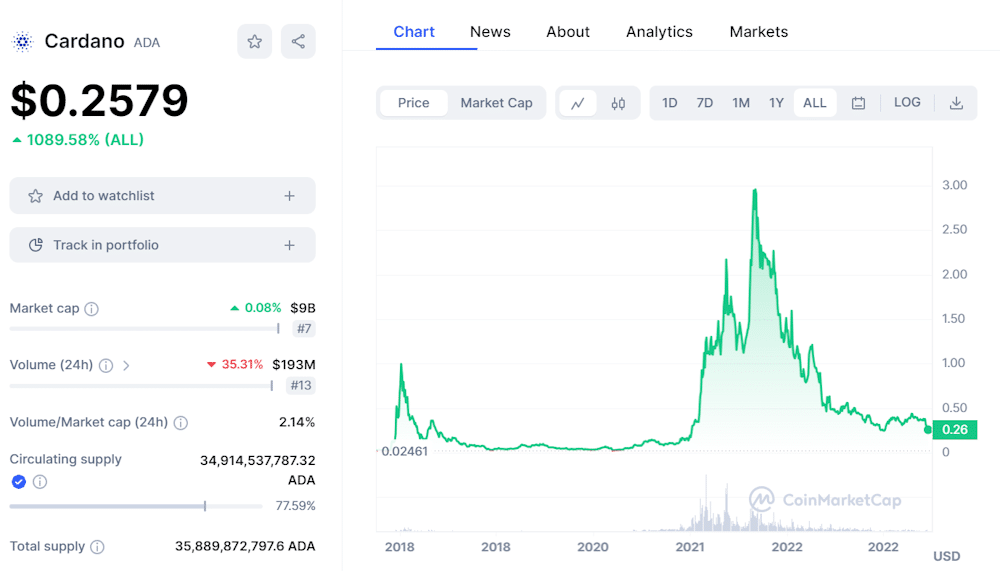Open the About tab
Viewport: 1000px width, 571px height.
[x=568, y=32]
